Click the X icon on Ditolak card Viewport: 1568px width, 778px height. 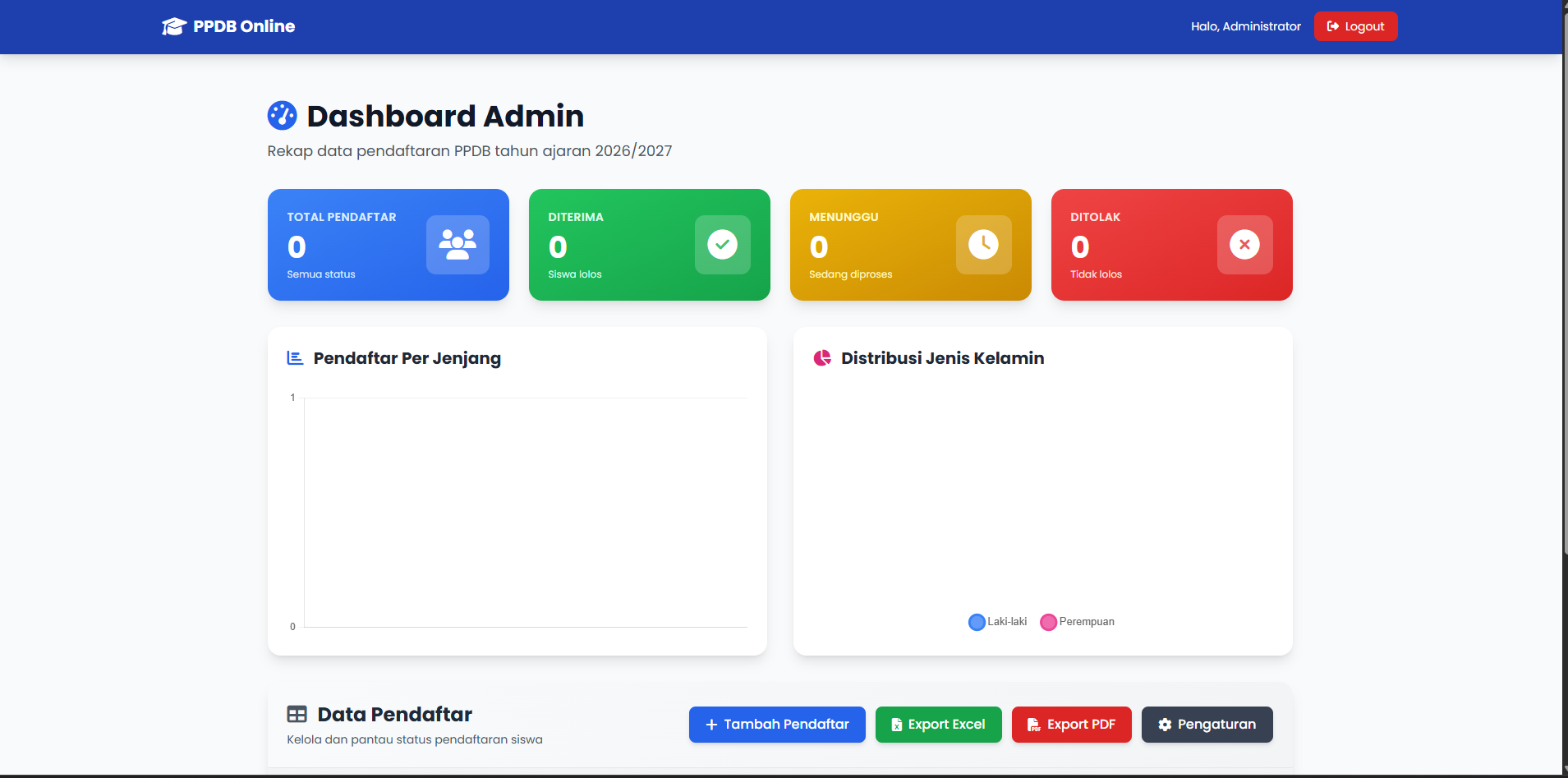pos(1244,244)
